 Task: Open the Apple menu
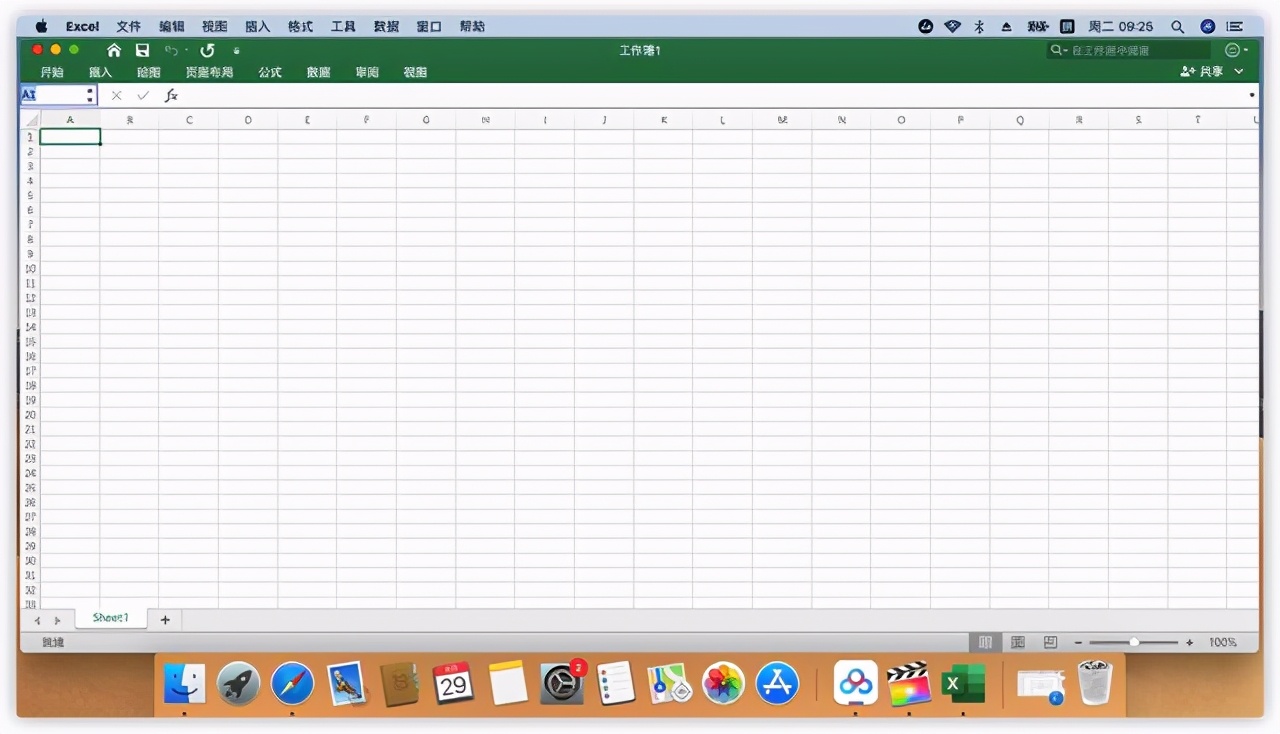(x=41, y=26)
